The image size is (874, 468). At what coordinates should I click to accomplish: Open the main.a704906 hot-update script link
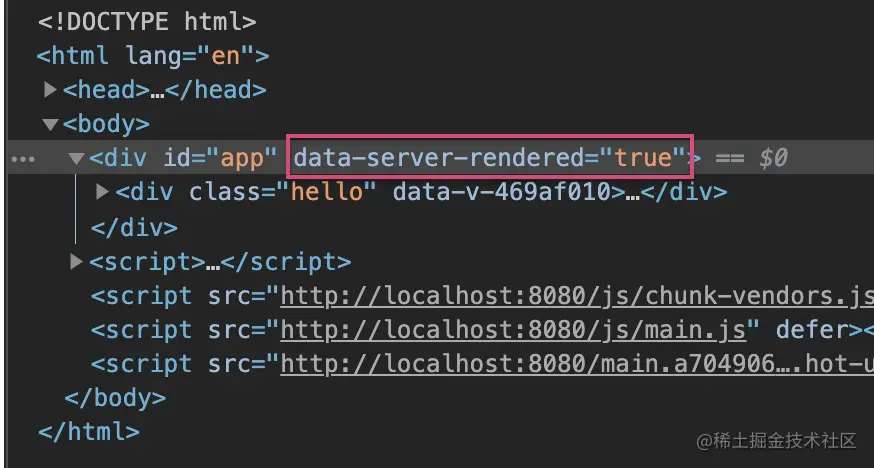577,364
